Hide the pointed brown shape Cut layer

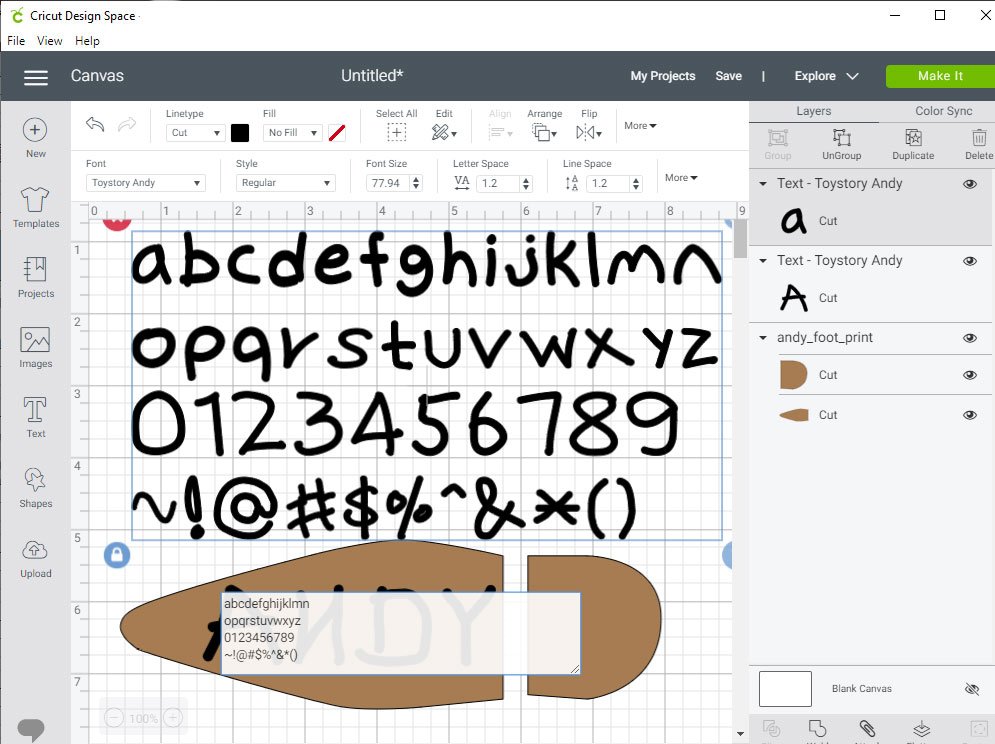[970, 415]
